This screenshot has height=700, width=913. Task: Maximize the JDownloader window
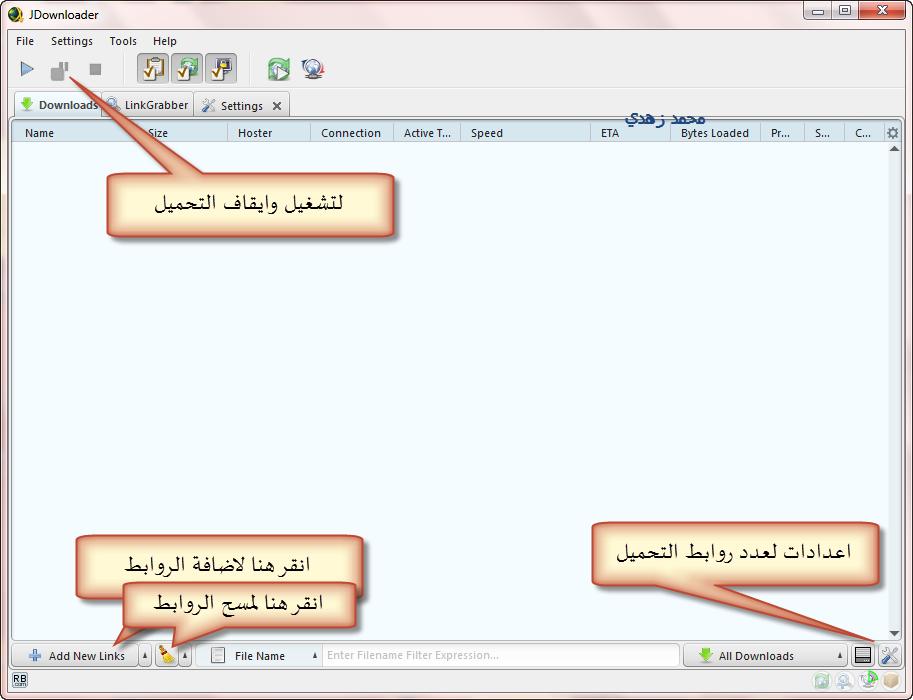tap(845, 11)
